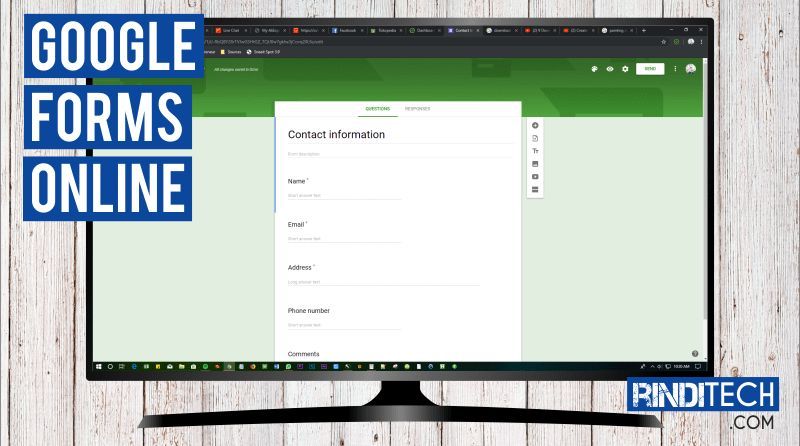Open a new browser tab
The width and height of the screenshot is (800, 446).
644,31
